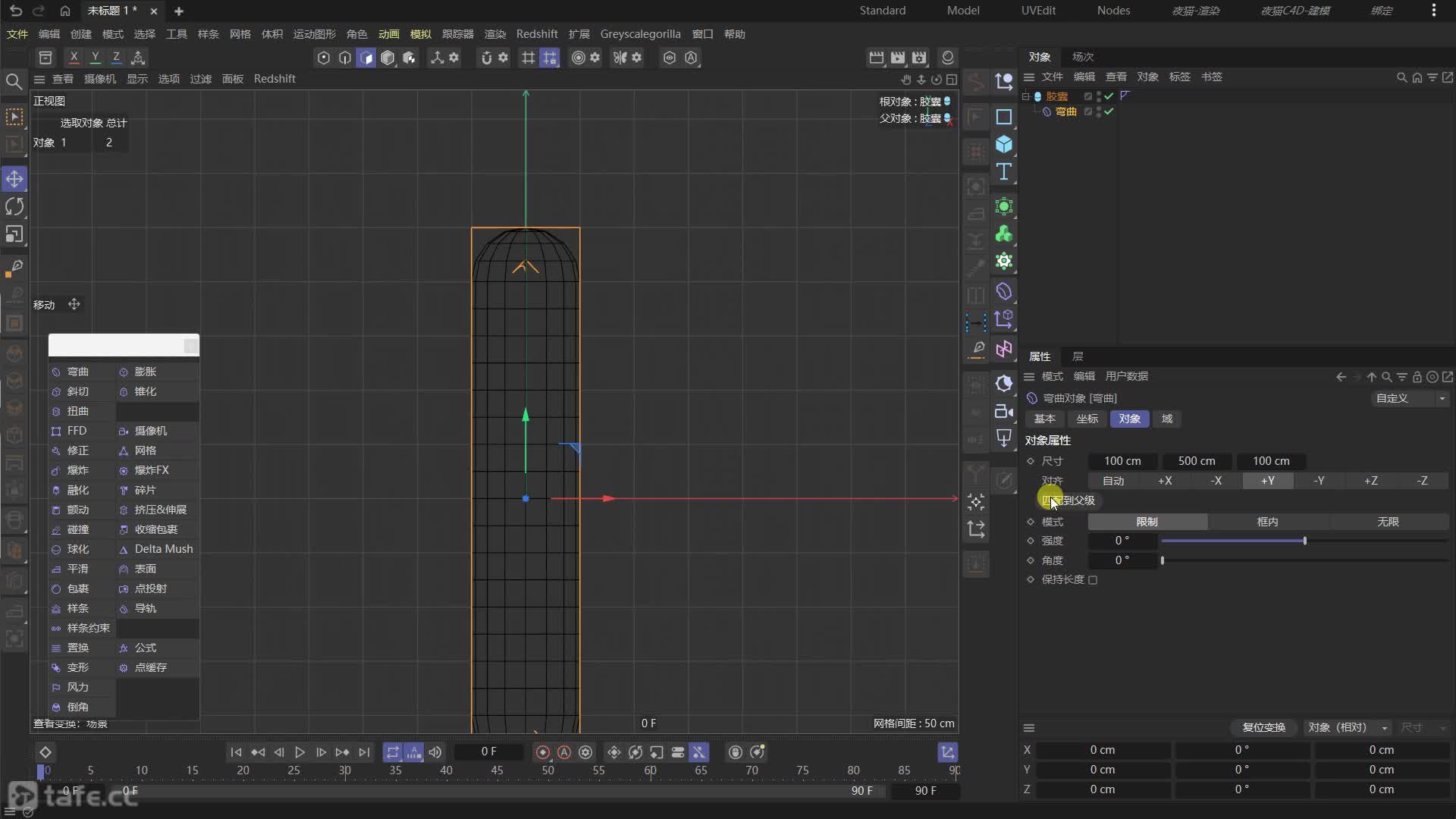
Task: Adjust the 角度 angle slider
Action: (x=1304, y=560)
